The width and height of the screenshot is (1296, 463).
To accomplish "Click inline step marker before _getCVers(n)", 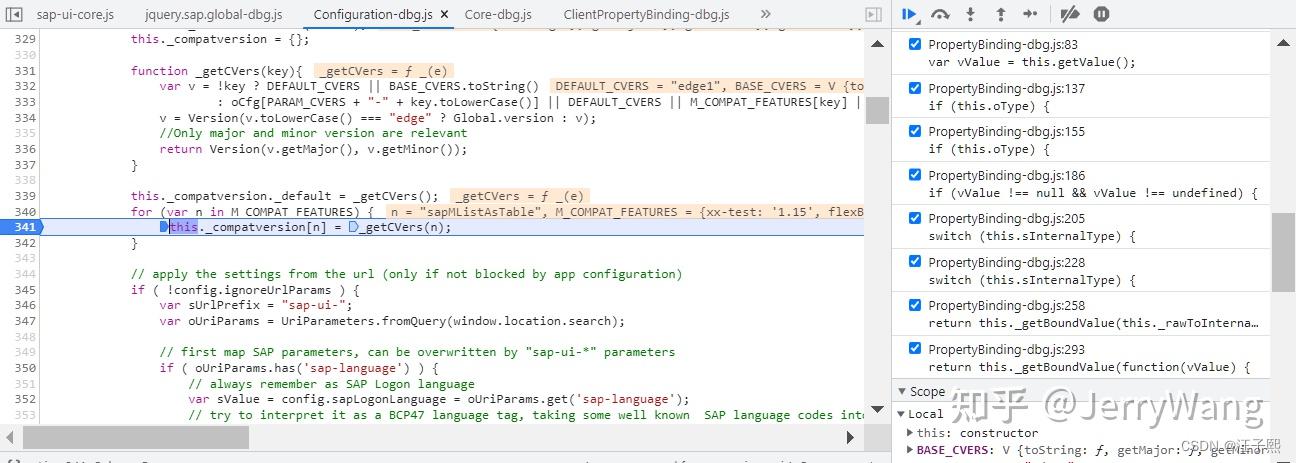I will (x=353, y=227).
